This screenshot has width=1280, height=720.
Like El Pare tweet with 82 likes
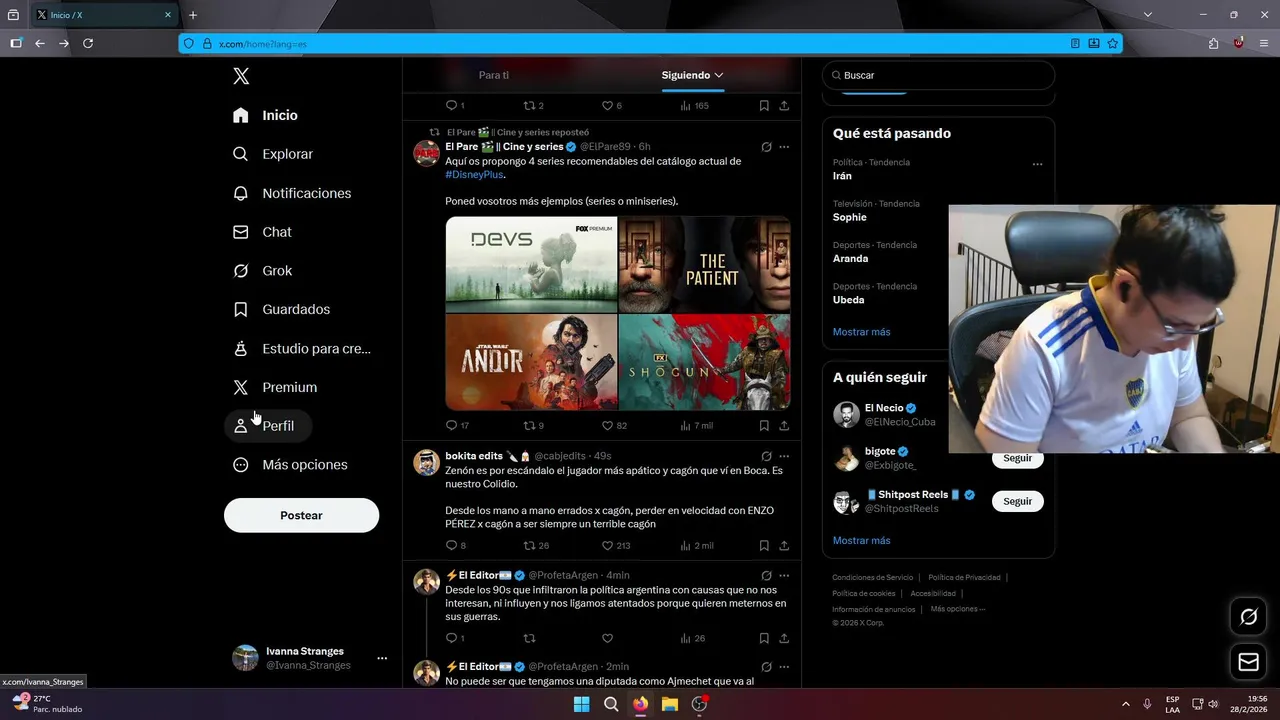607,425
